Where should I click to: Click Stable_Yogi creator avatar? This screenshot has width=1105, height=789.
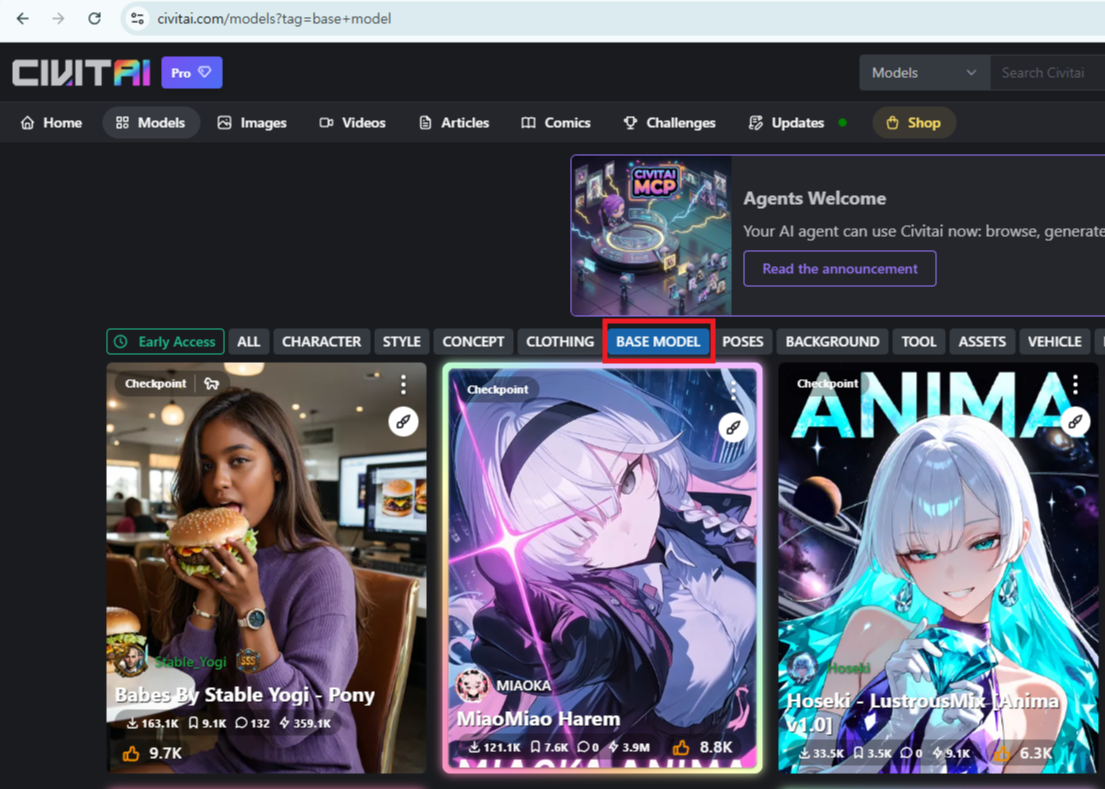(x=129, y=661)
